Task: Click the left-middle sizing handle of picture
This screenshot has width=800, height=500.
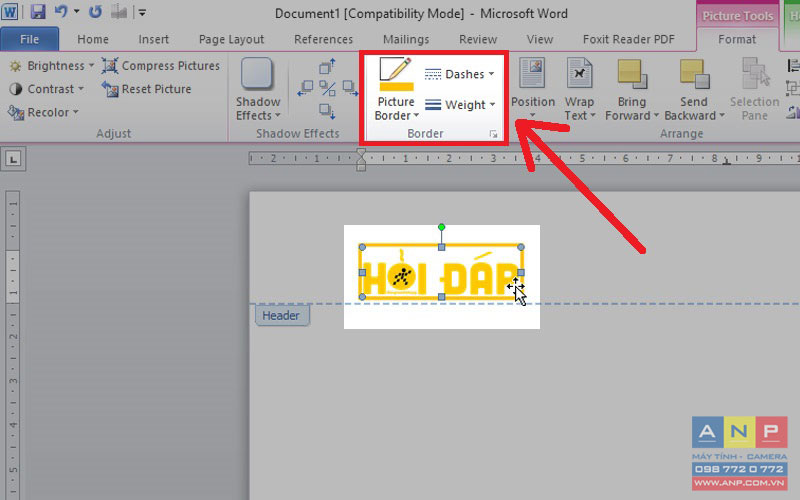Action: pyautogui.click(x=362, y=272)
